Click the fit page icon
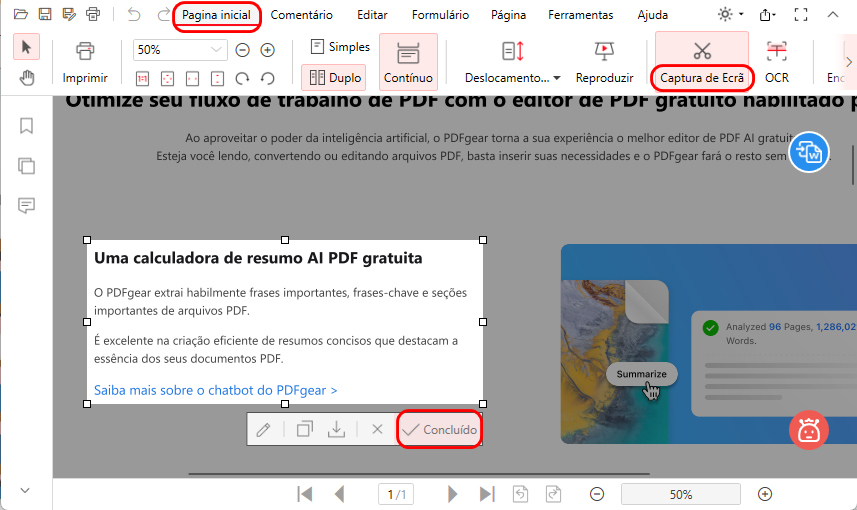Viewport: 857px width, 510px height. pyautogui.click(x=167, y=79)
